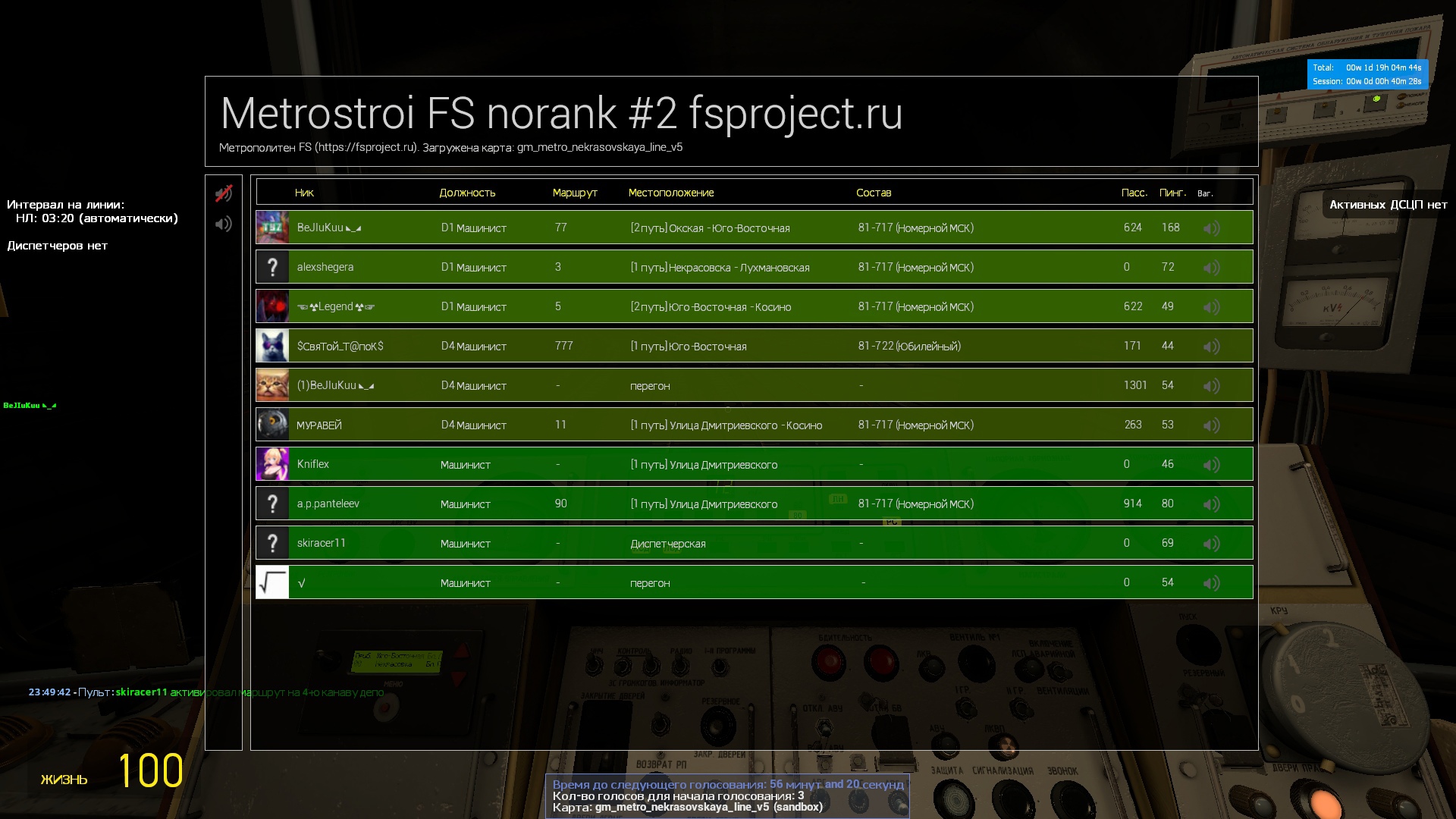Click the mute-all crossed speaker icon
Viewport: 1456px width, 819px height.
click(x=223, y=194)
